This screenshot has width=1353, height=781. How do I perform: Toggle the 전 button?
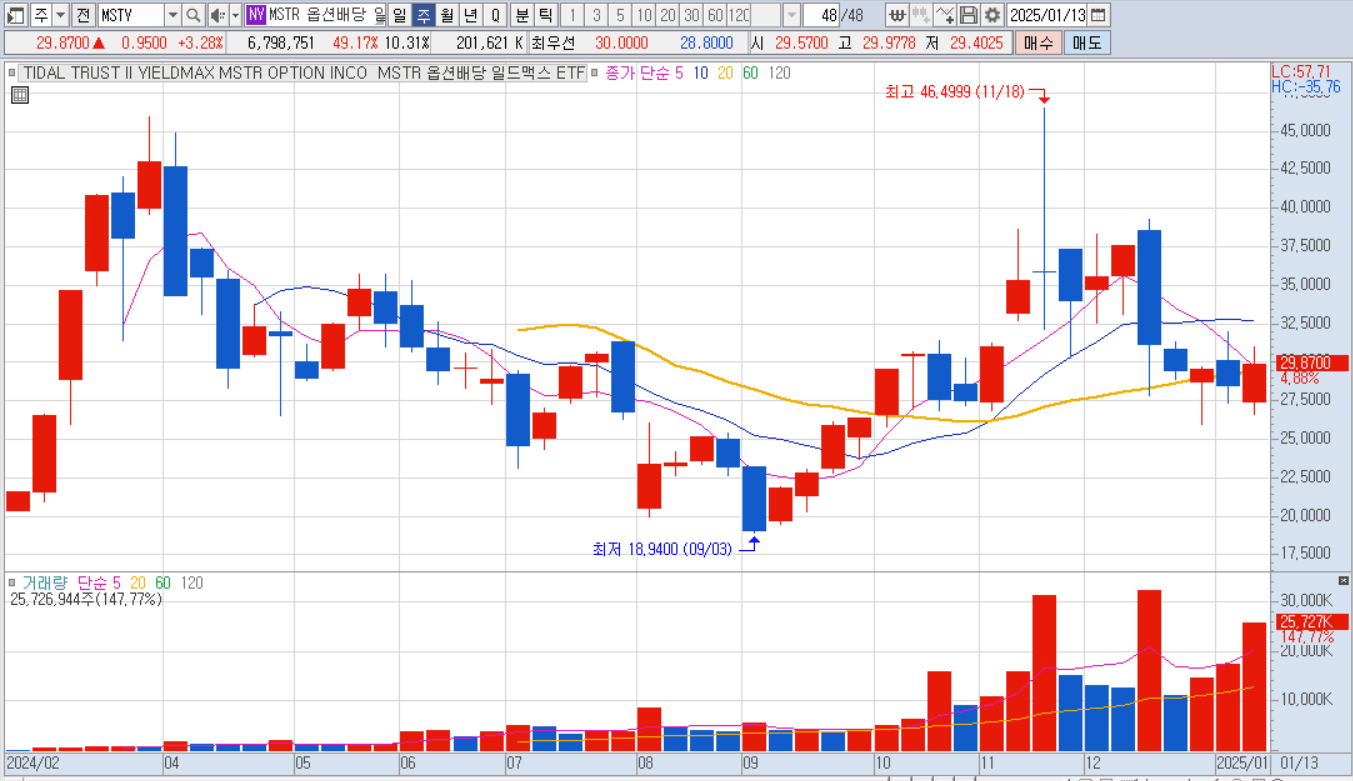pyautogui.click(x=83, y=15)
